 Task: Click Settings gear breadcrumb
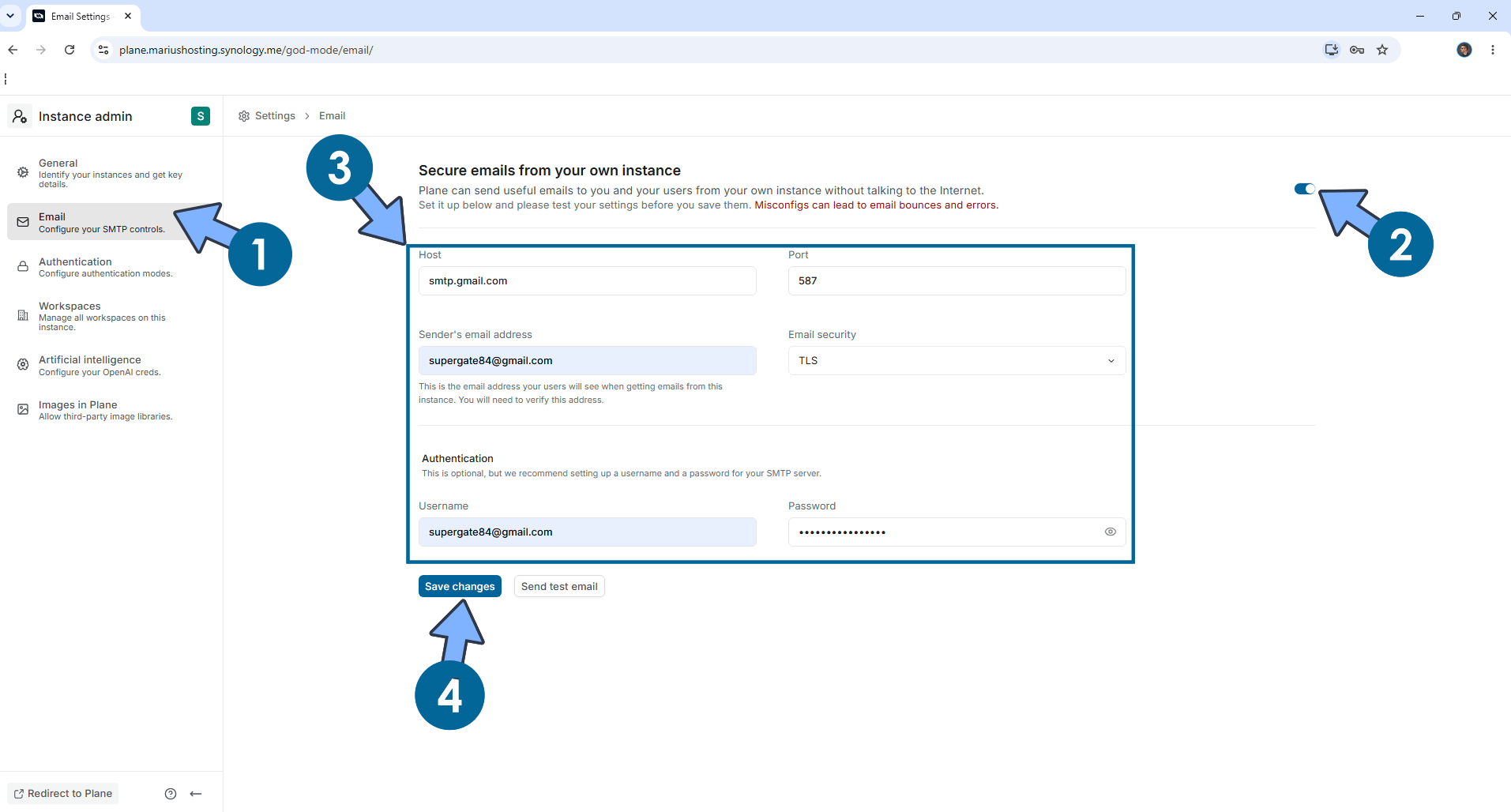pos(267,116)
